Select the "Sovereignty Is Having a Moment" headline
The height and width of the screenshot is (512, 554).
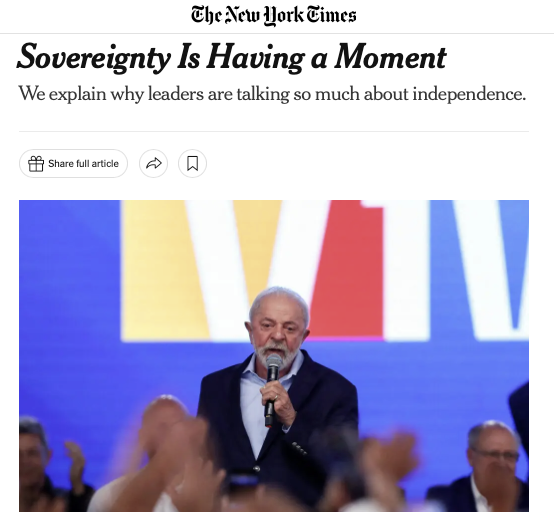[x=232, y=58]
